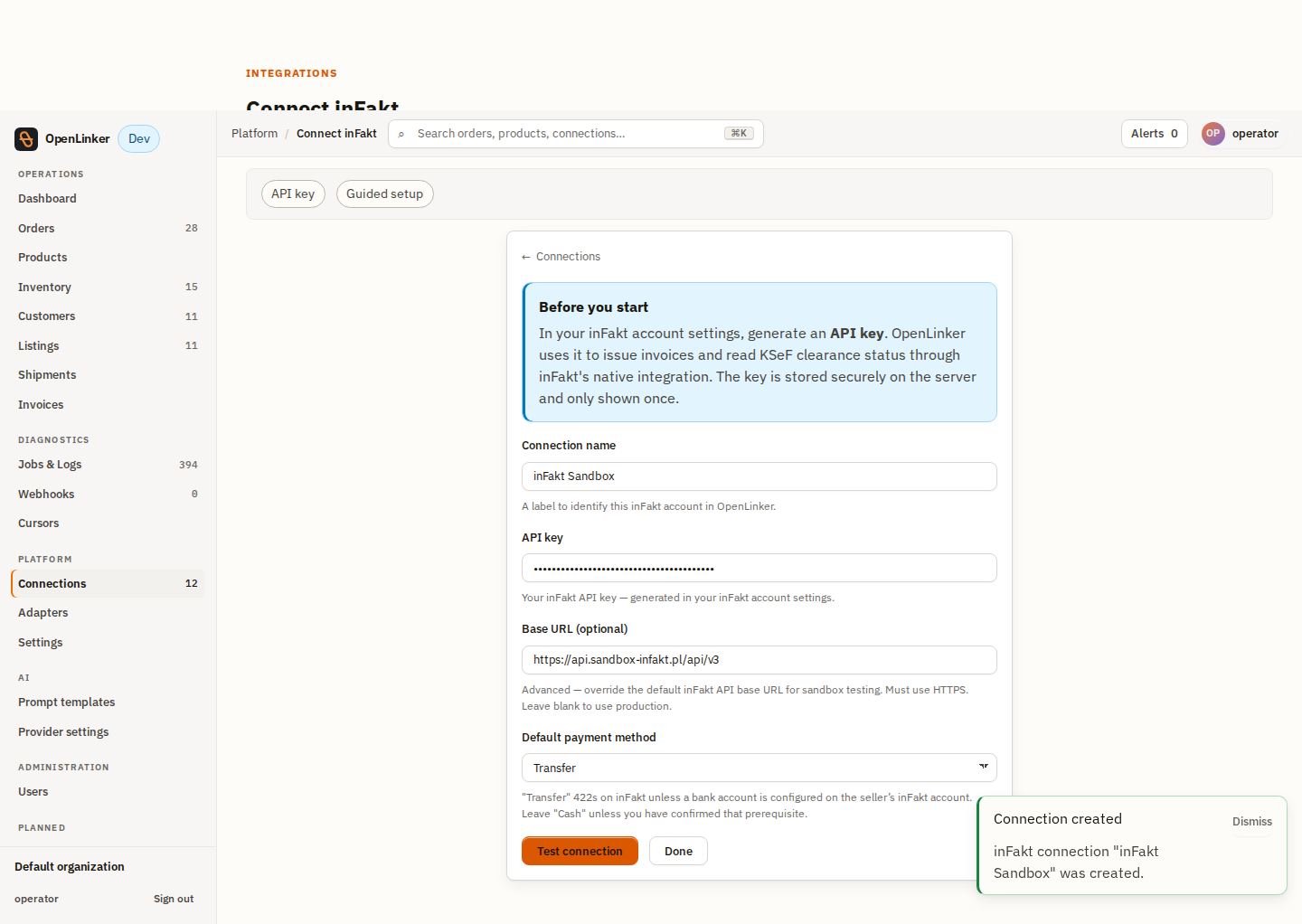Viewport: 1302px width, 924px height.
Task: Open the Default payment method dropdown
Action: [759, 768]
